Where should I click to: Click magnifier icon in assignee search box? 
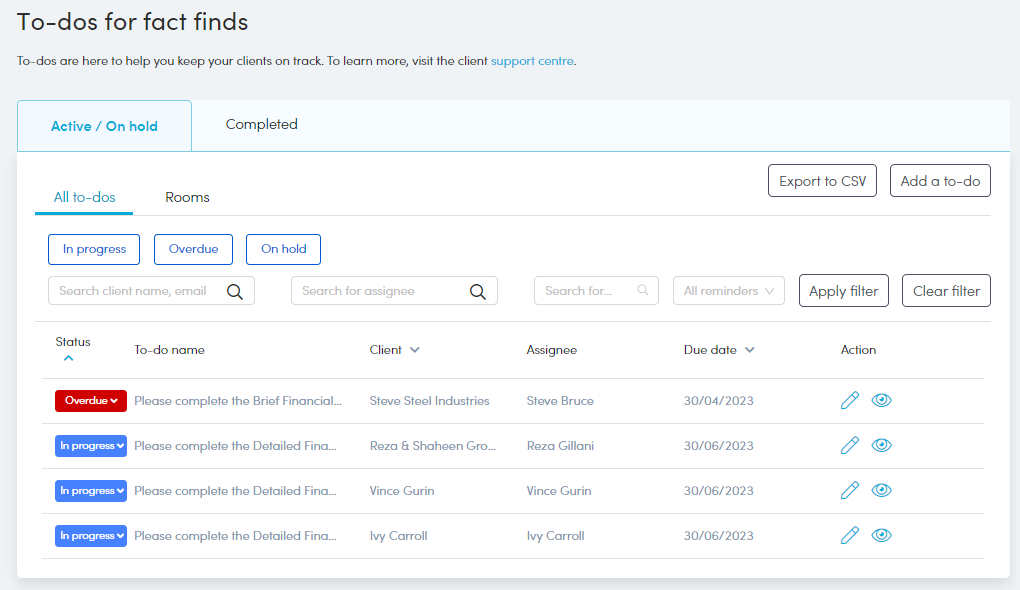pyautogui.click(x=477, y=291)
